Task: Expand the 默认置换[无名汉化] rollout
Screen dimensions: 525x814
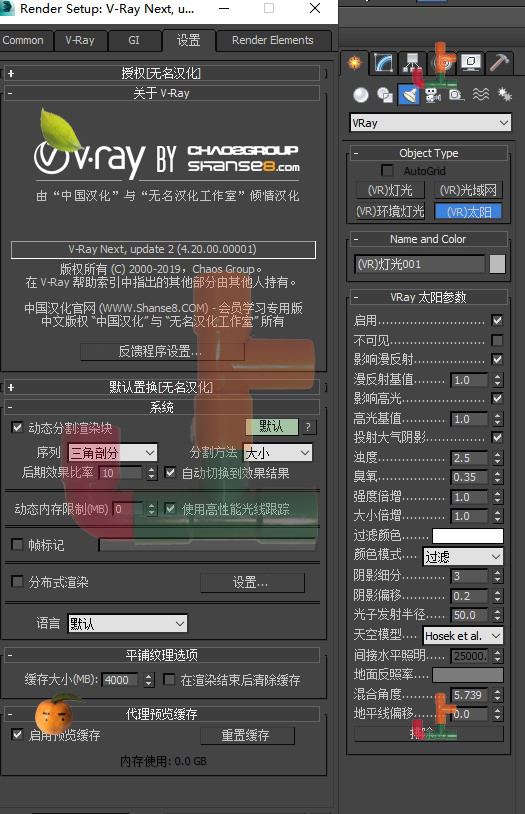Action: tap(161, 387)
